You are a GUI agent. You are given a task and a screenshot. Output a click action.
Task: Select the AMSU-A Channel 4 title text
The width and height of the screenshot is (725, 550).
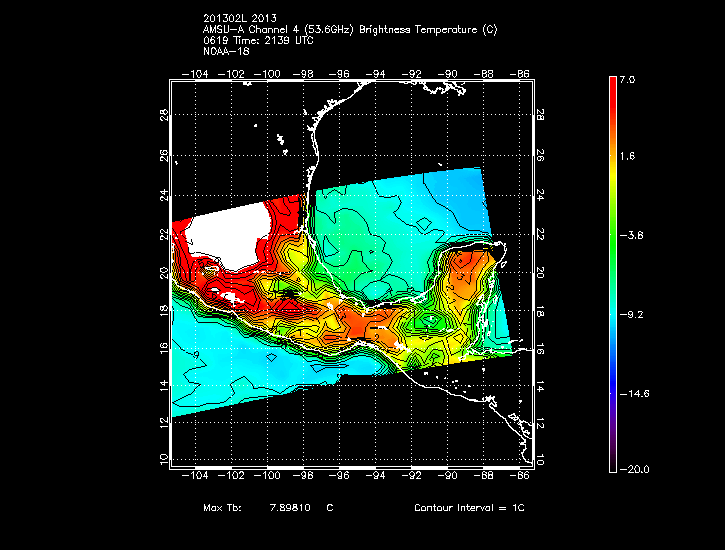348,30
